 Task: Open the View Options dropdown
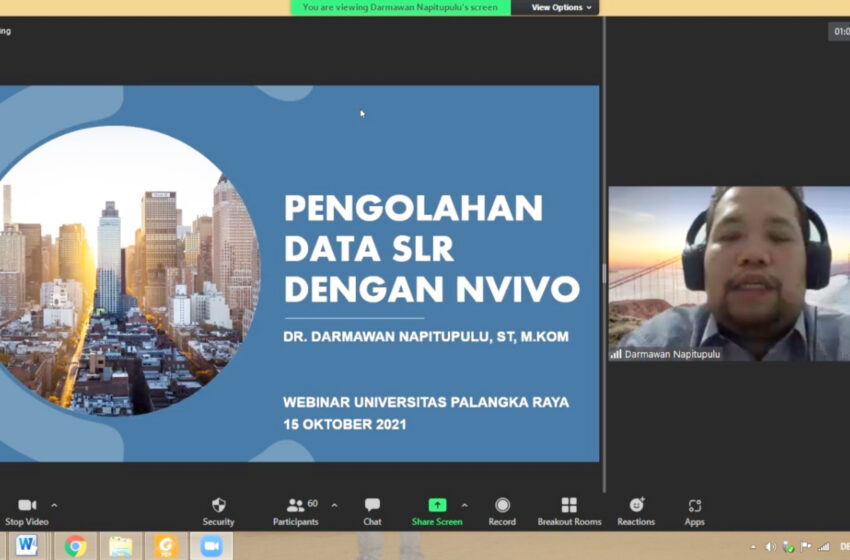(561, 8)
